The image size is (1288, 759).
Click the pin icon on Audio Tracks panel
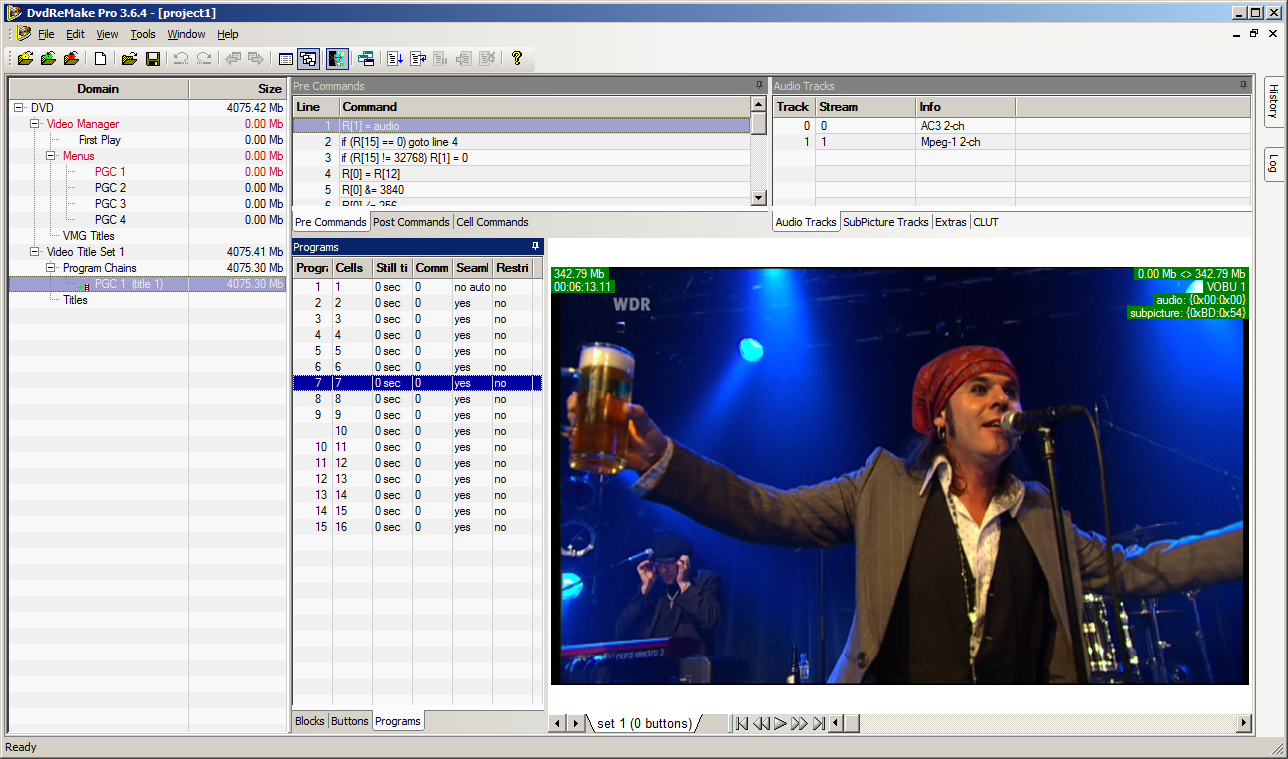(1243, 86)
